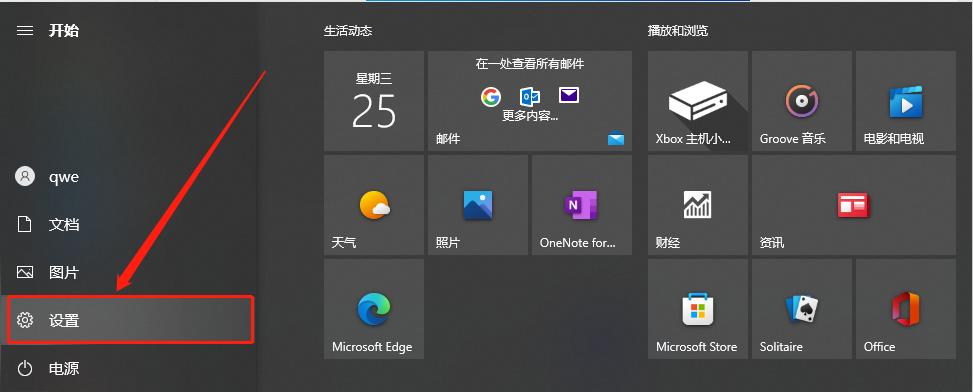Open the Xbox 主机小帮手 tile
This screenshot has width=973, height=392.
pyautogui.click(x=697, y=100)
